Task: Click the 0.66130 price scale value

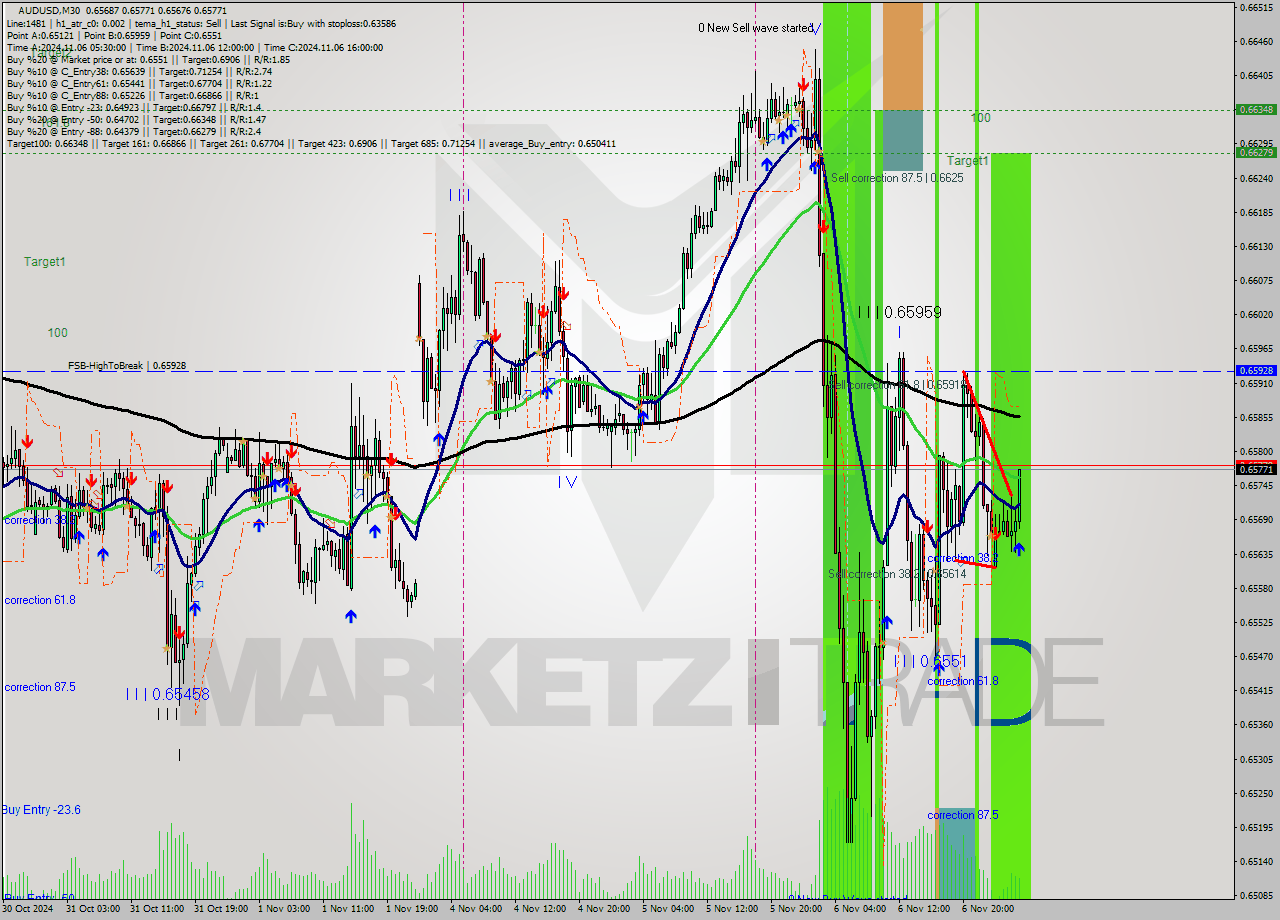Action: click(x=1256, y=246)
